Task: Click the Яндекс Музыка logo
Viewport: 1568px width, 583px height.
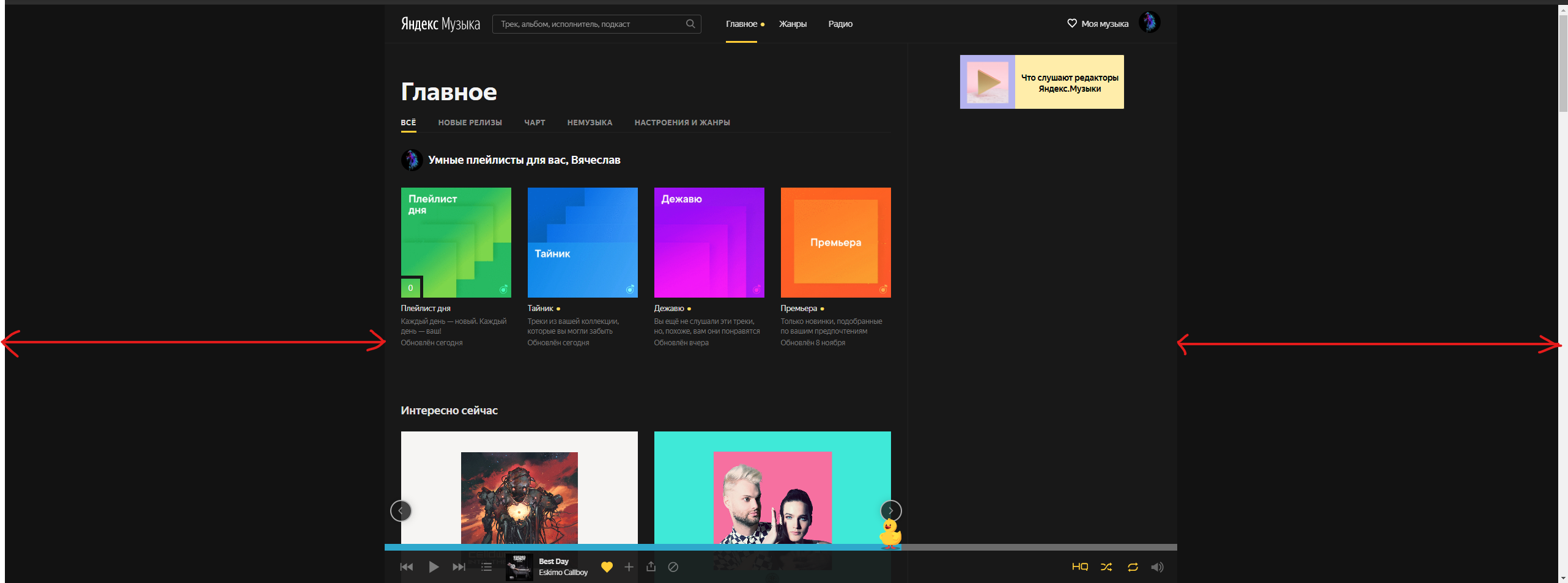Action: [440, 24]
